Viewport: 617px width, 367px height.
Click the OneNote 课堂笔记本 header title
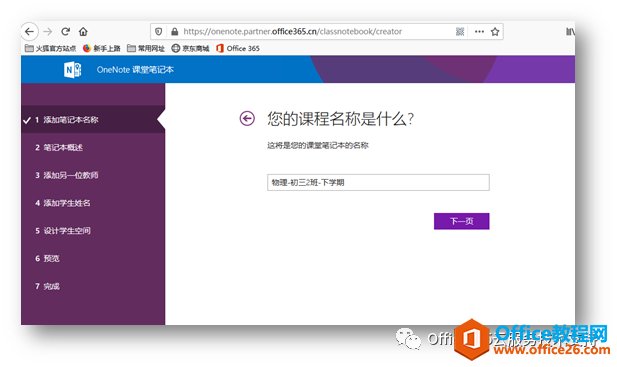click(135, 70)
